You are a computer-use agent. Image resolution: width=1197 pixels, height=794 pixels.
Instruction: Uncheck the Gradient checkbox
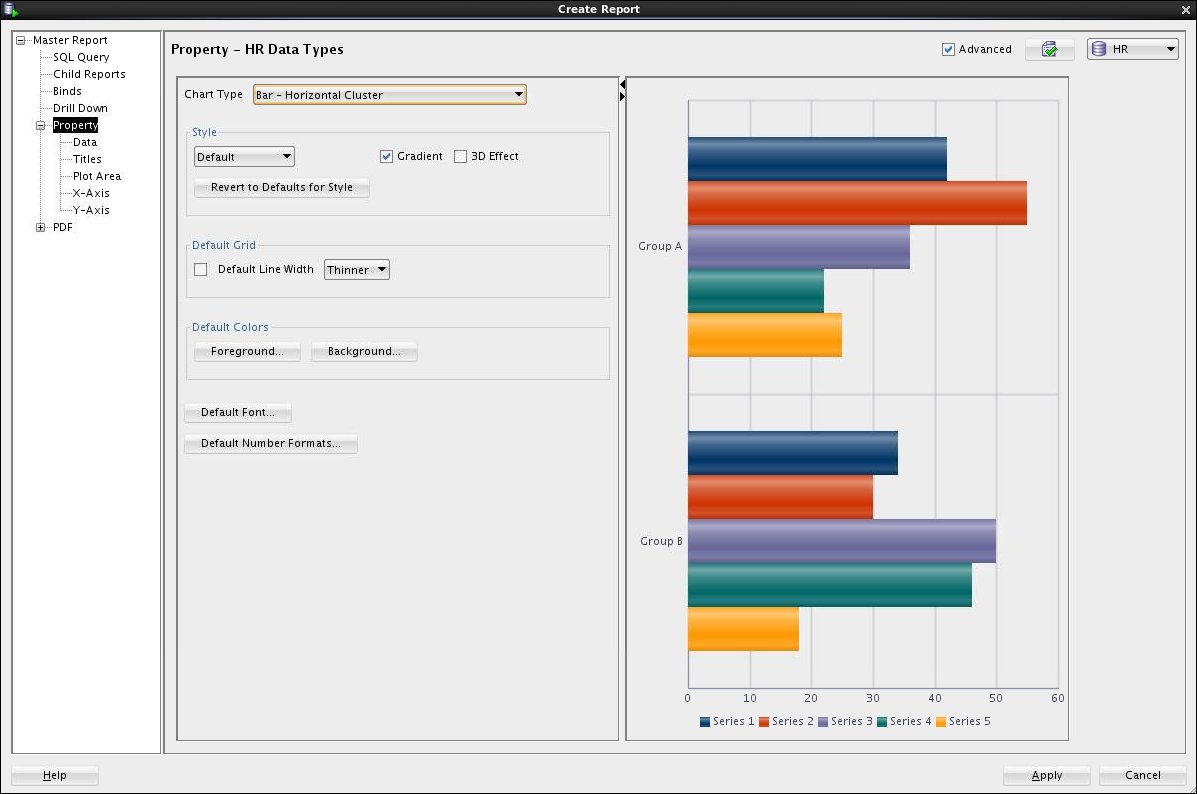coord(386,156)
